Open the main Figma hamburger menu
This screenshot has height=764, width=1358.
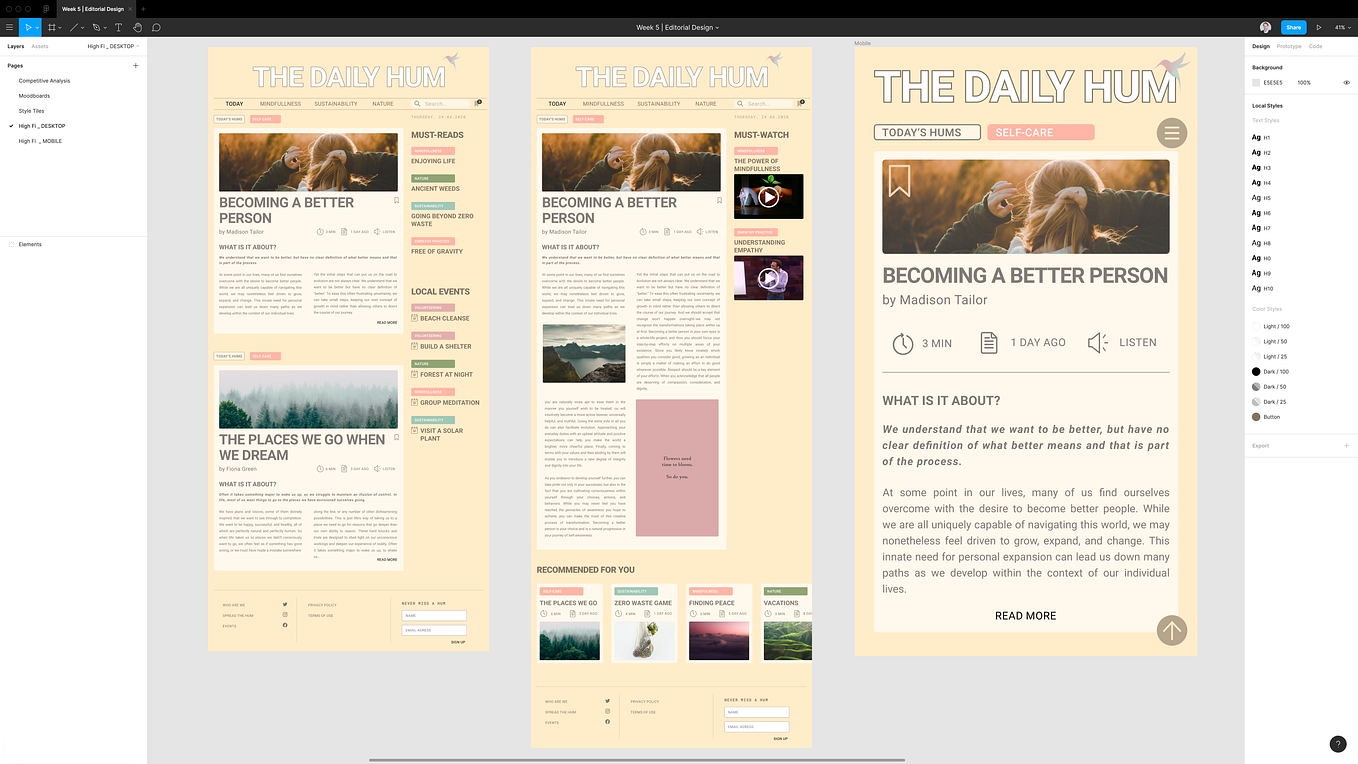click(x=8, y=27)
